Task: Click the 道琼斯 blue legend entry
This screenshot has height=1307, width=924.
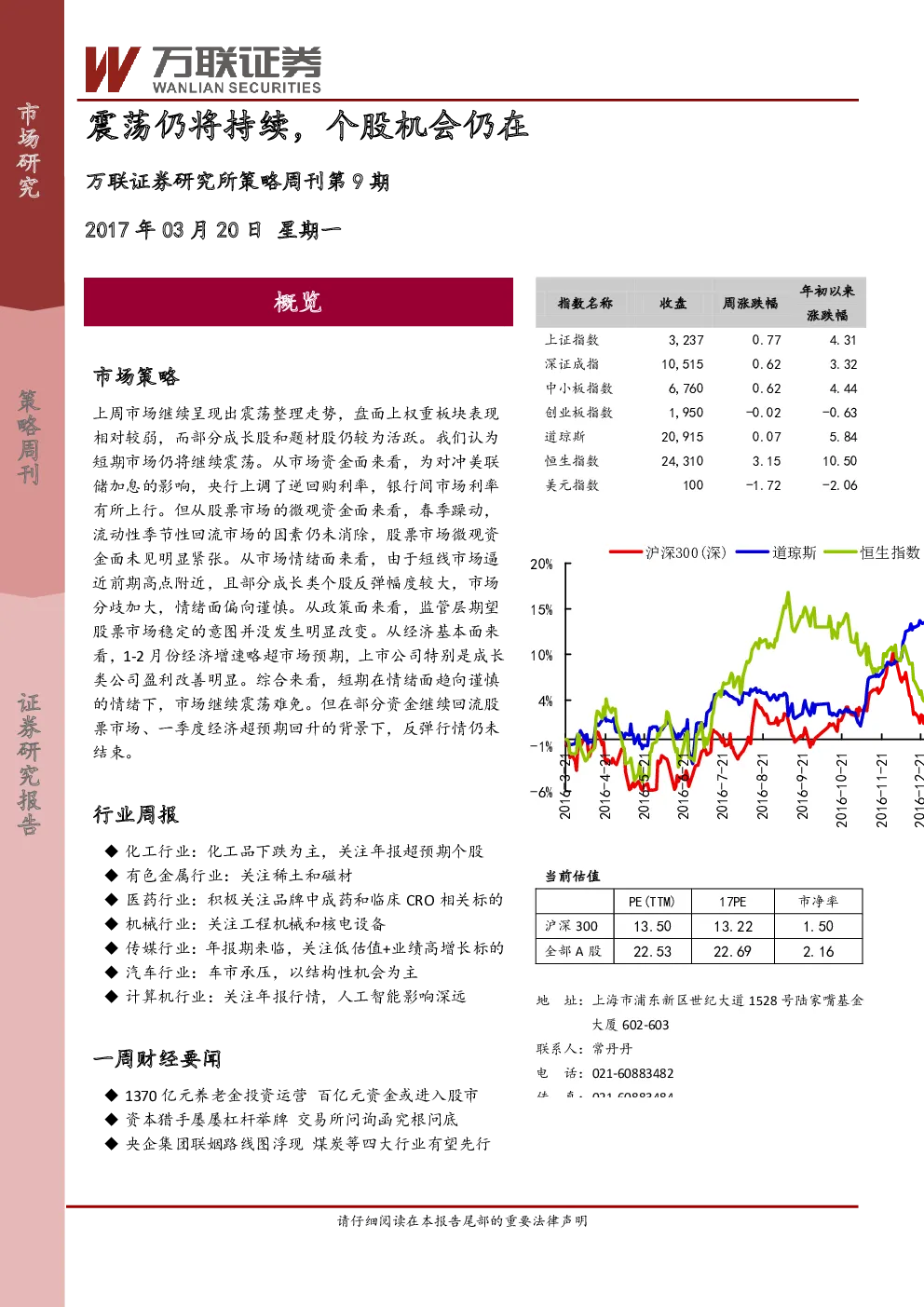Action: click(x=776, y=552)
